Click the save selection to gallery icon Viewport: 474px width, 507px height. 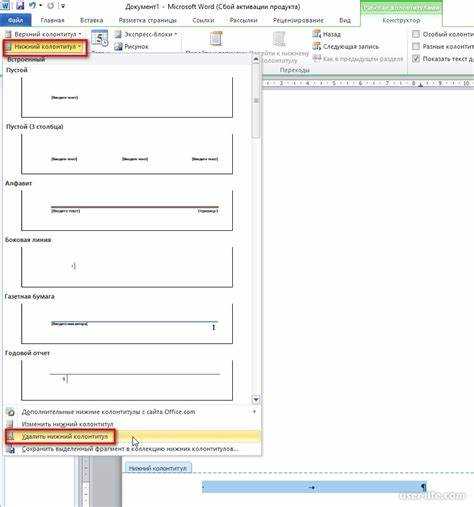[x=11, y=449]
